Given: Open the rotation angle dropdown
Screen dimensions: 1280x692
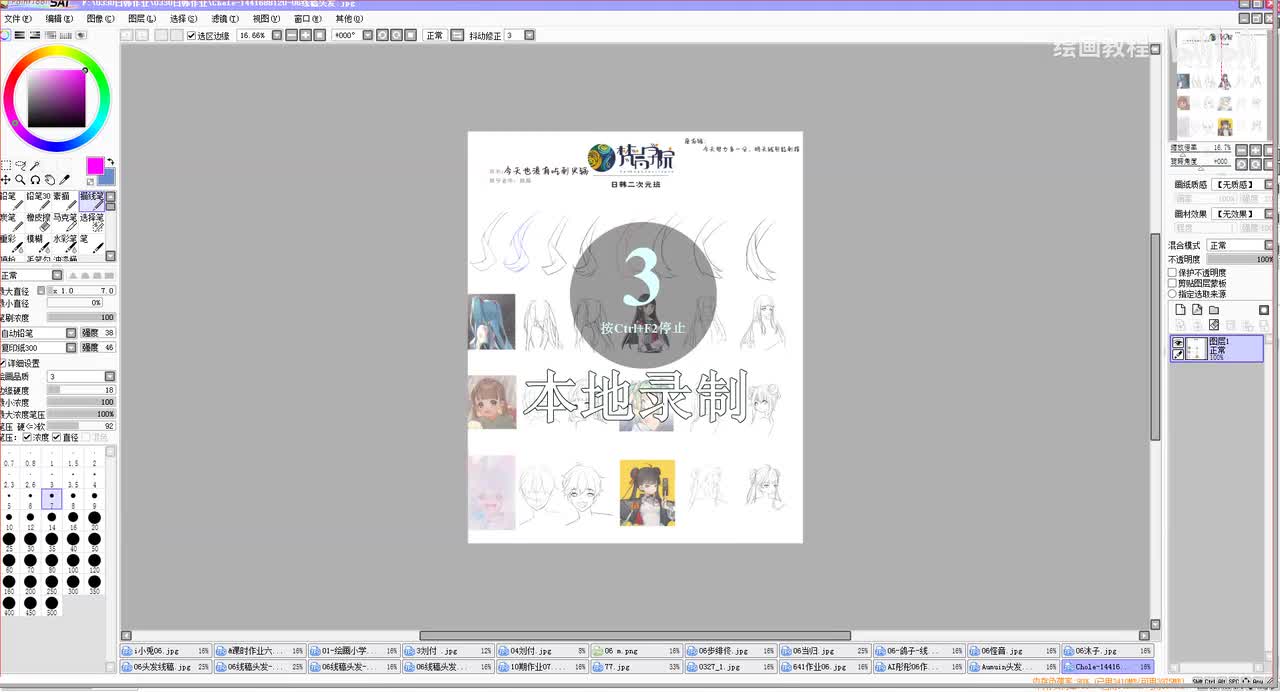Looking at the screenshot, I should click(x=368, y=35).
